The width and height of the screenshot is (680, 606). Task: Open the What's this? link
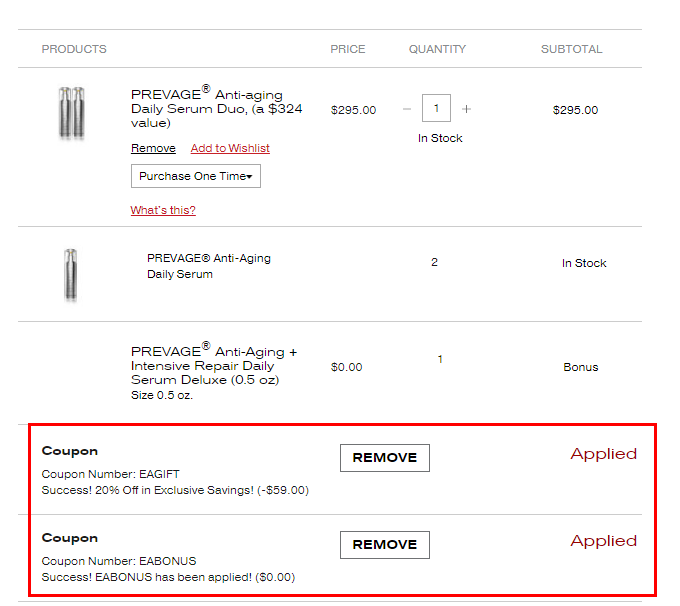coord(163,210)
